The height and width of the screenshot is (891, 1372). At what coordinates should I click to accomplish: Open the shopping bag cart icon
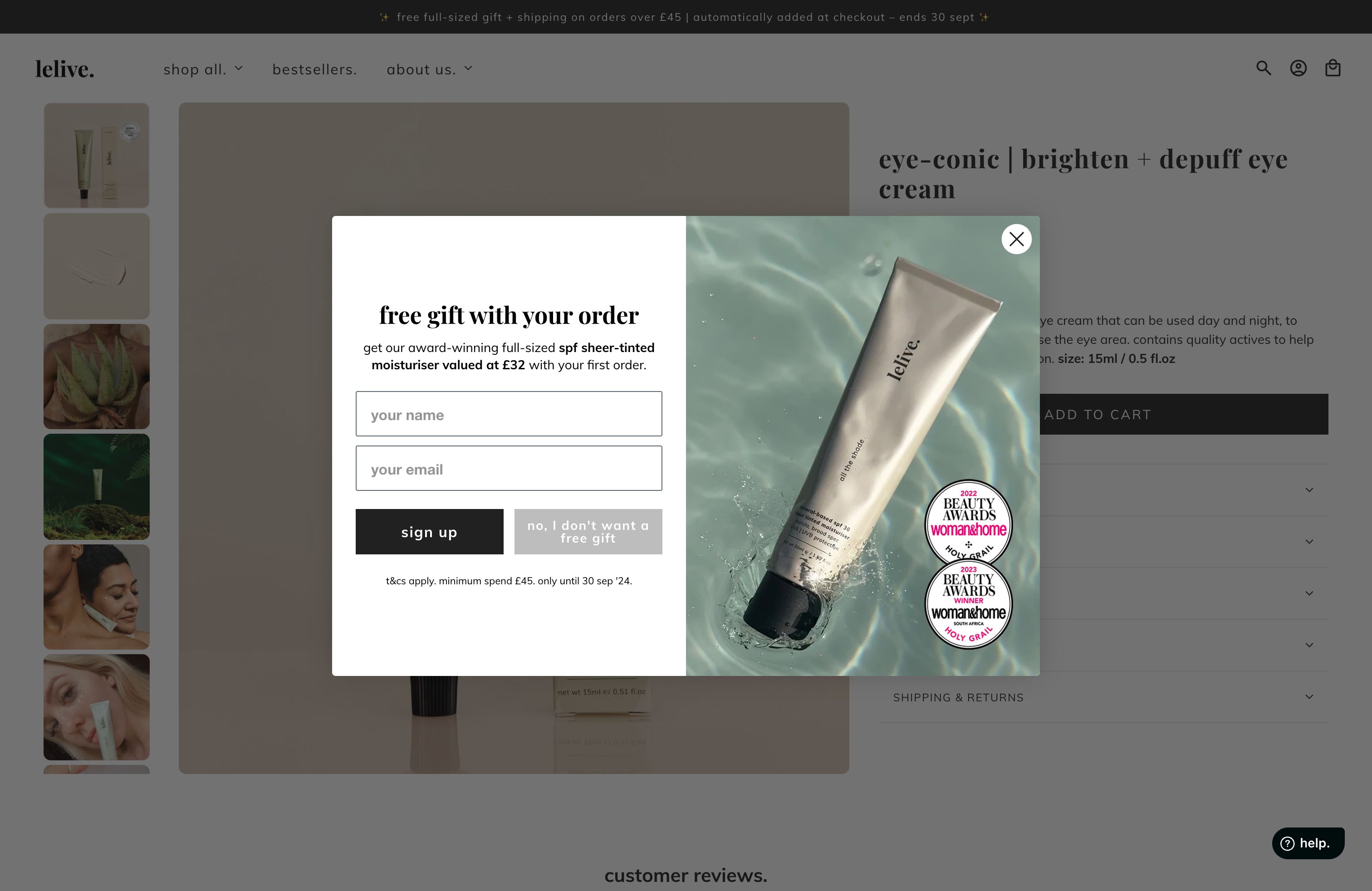coord(1333,68)
